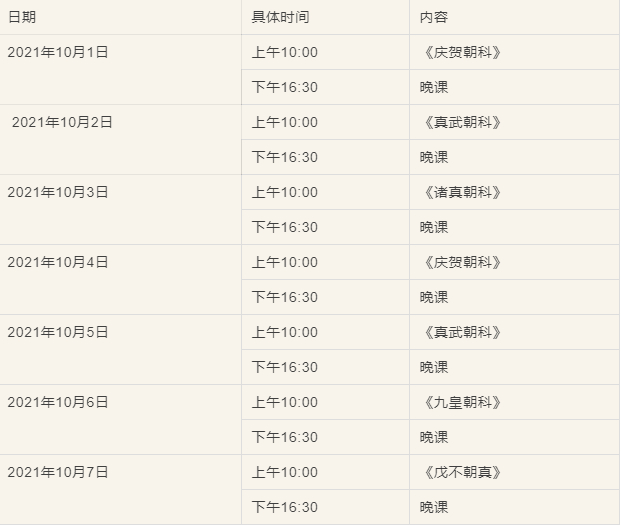621x525 pixels.
Task: Click the 日期 column header
Action: [x=22, y=17]
